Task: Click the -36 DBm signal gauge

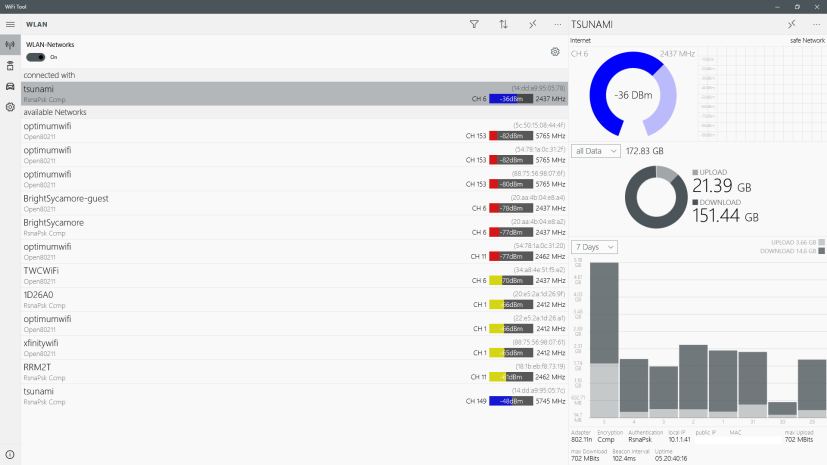Action: 633,95
